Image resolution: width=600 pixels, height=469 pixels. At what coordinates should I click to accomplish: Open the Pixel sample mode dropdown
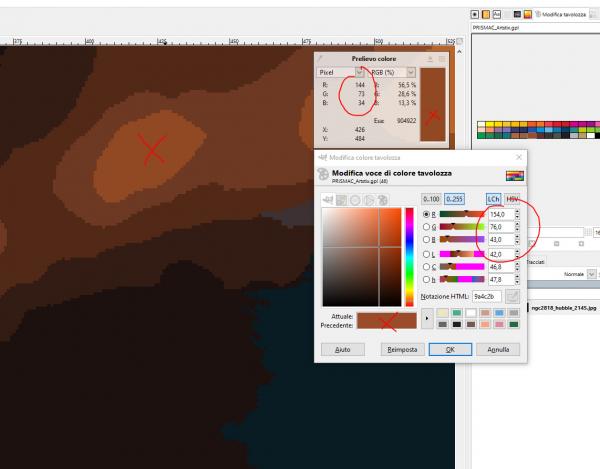pyautogui.click(x=340, y=72)
